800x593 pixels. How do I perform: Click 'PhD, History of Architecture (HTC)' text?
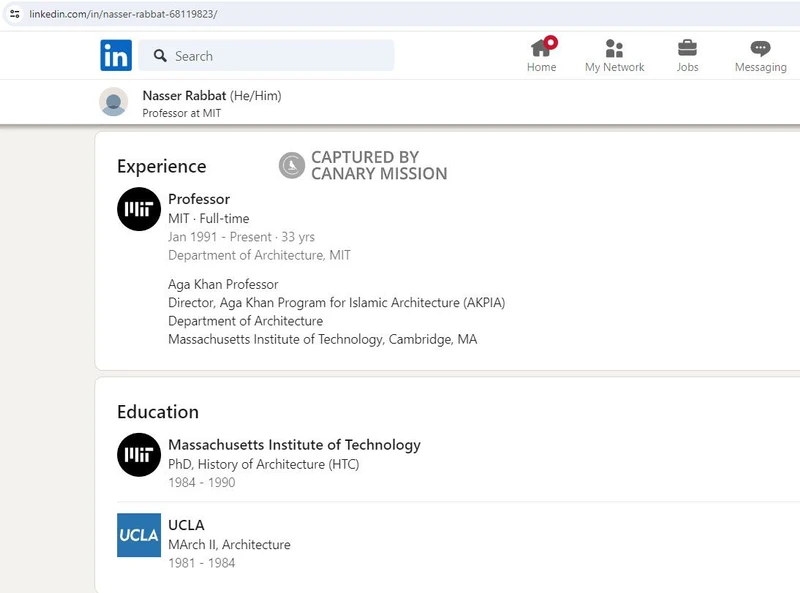coord(264,464)
